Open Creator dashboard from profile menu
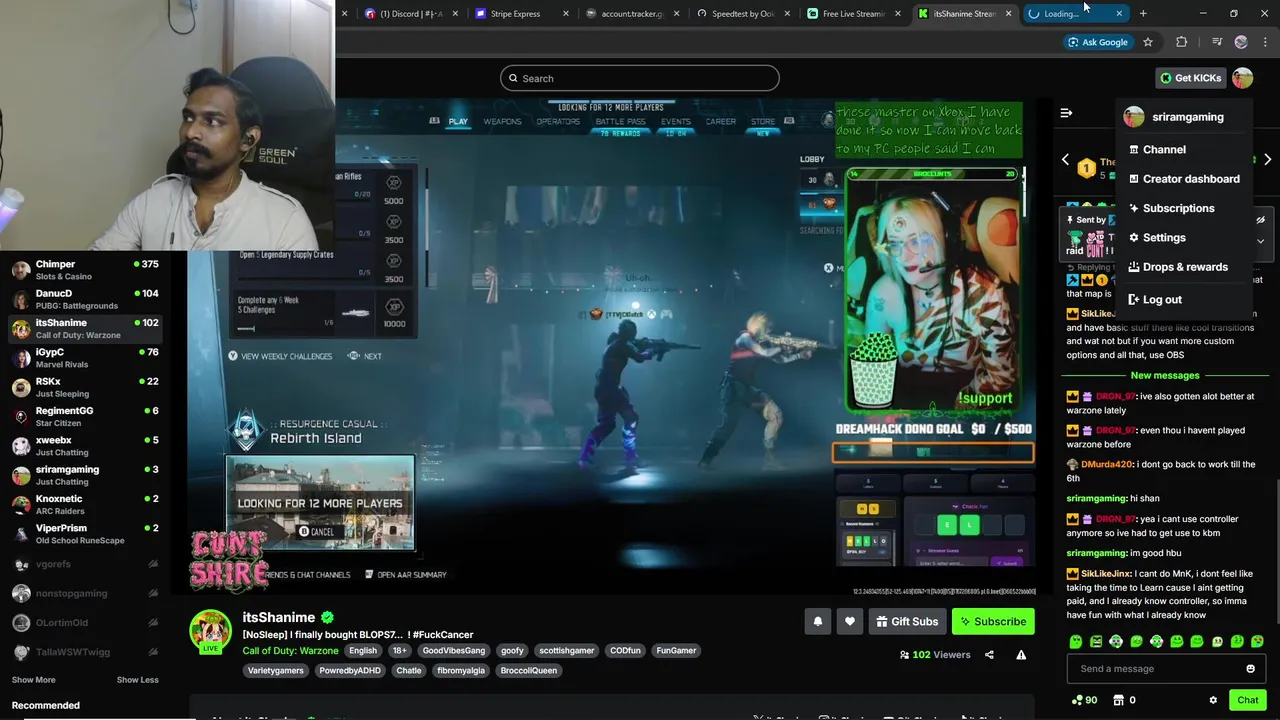The image size is (1280, 720). (x=1184, y=179)
